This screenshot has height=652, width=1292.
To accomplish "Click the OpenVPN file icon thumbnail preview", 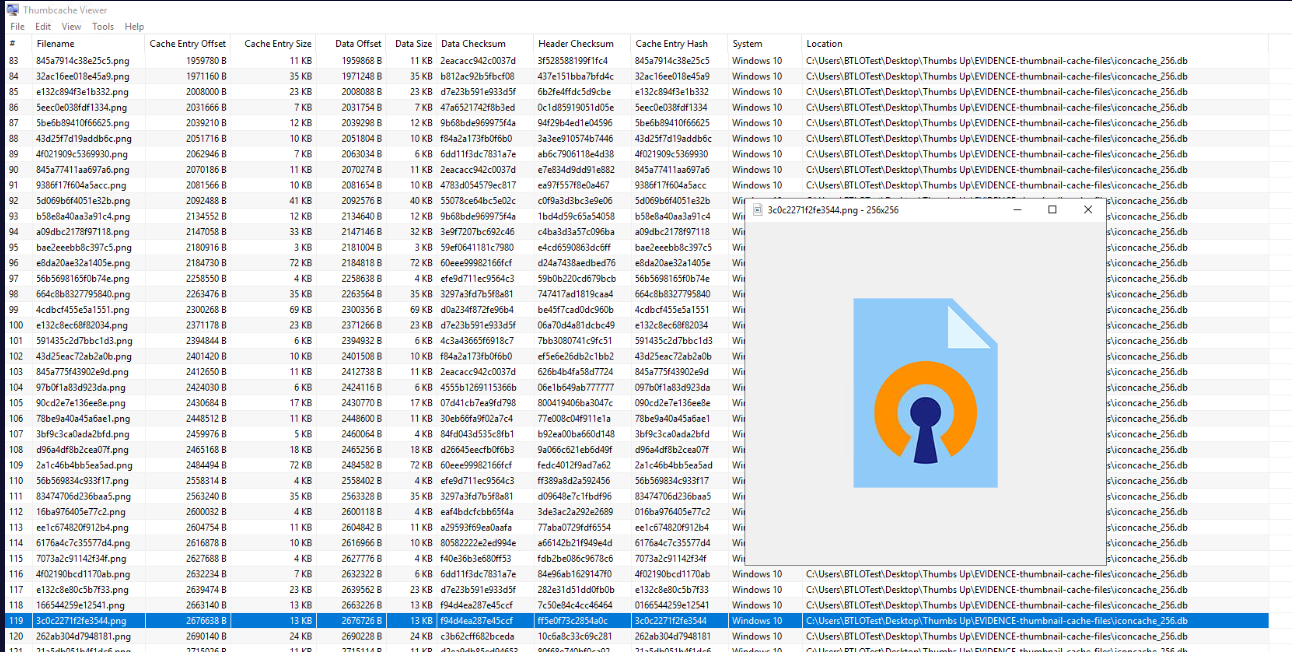I will (x=925, y=393).
